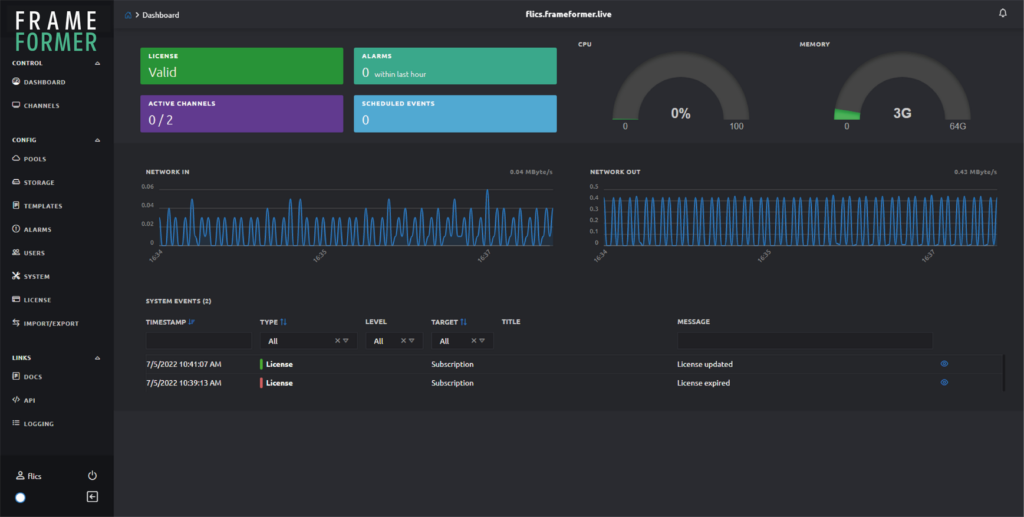Go to Pools configuration
1024x517 pixels.
click(x=29, y=159)
